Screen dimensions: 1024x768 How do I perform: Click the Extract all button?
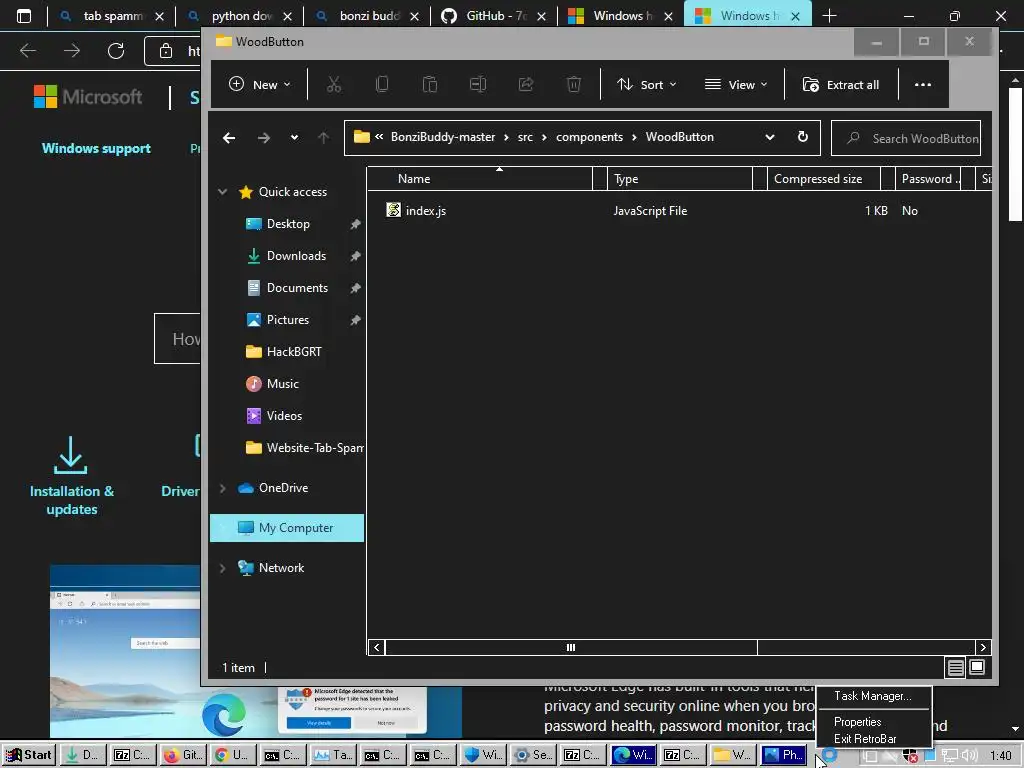pos(840,84)
